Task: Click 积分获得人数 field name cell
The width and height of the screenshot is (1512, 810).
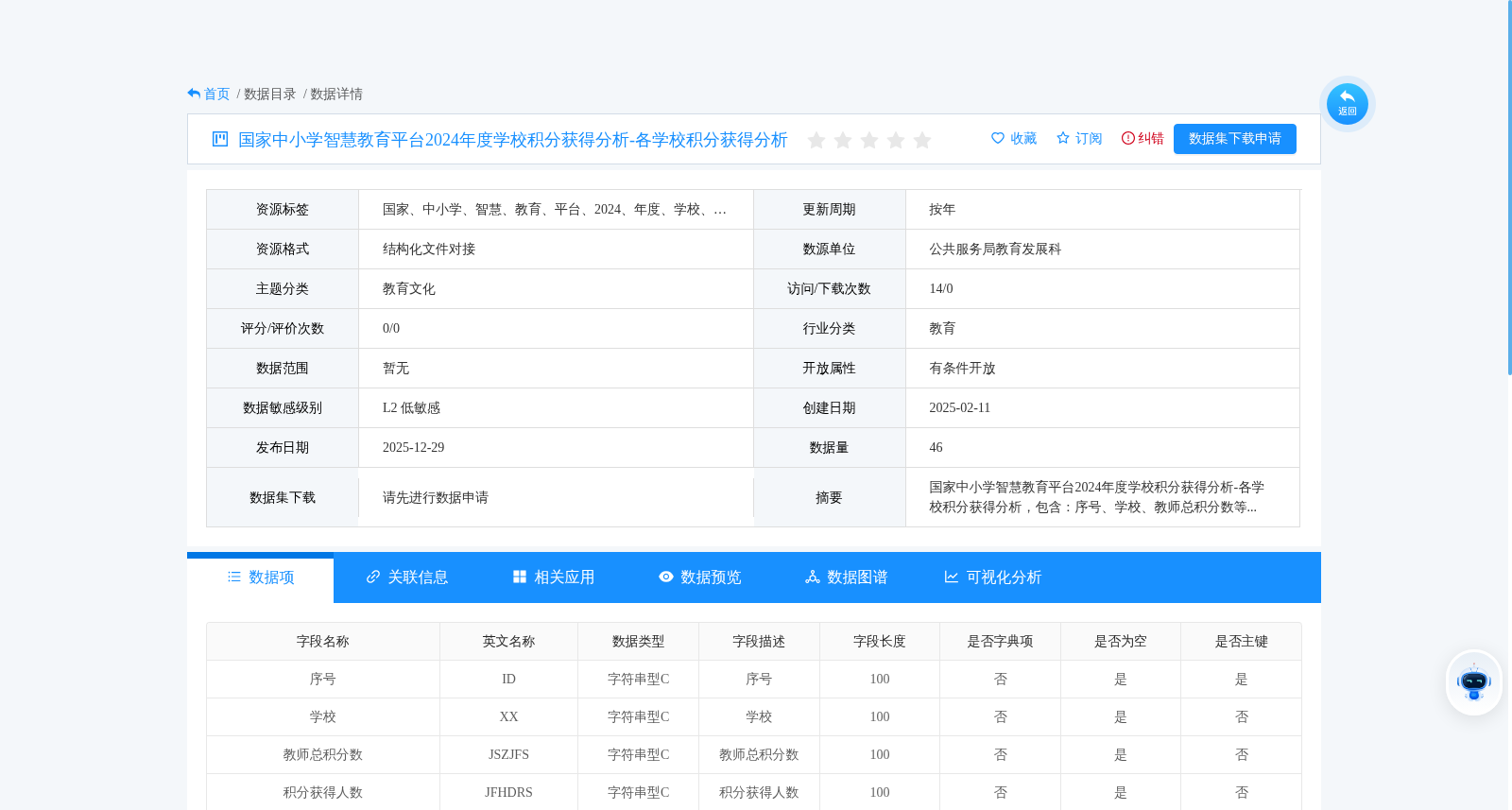Action: click(x=323, y=793)
